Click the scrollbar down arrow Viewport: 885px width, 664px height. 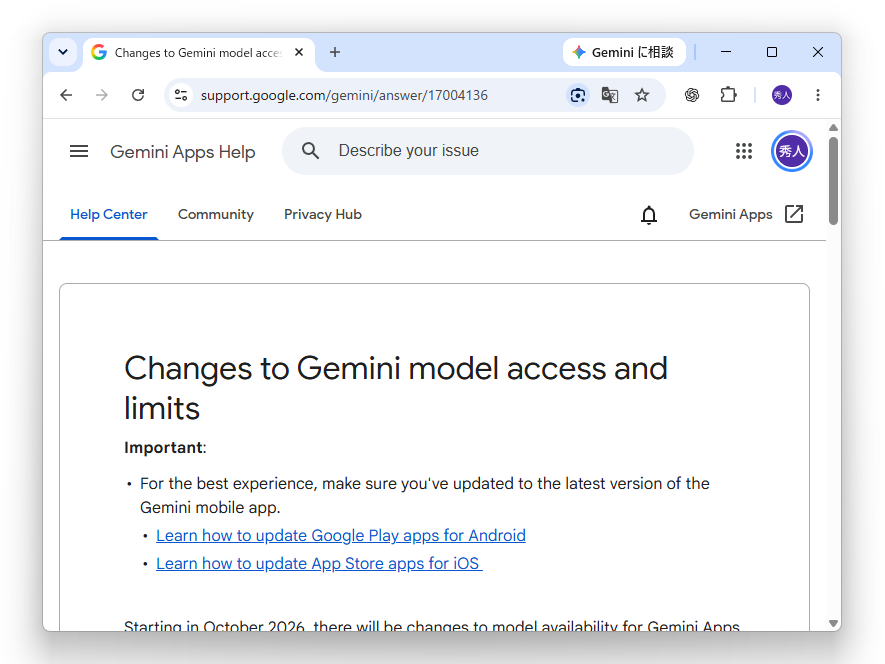point(833,623)
